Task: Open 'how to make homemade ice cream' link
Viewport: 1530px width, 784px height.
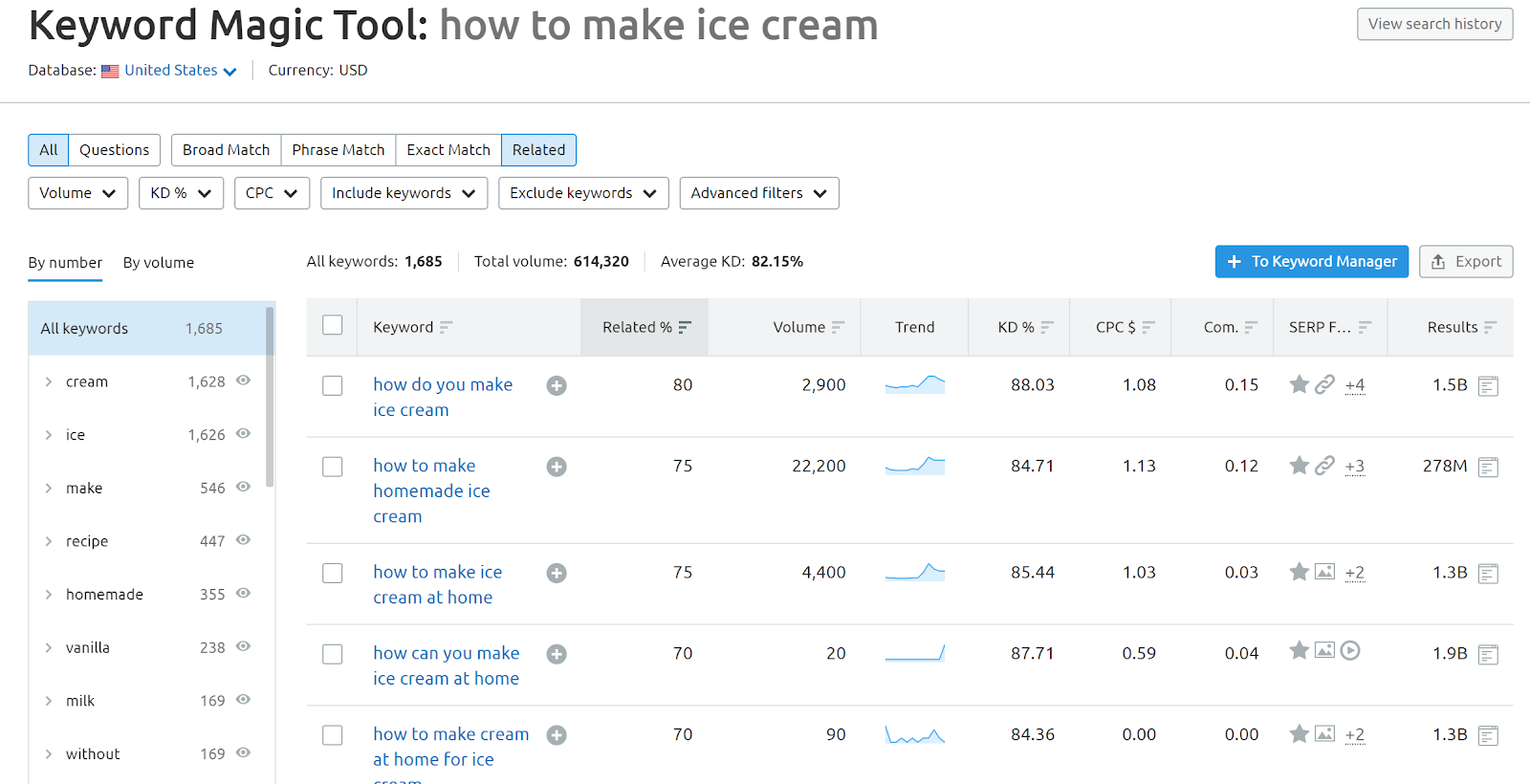Action: coord(431,490)
